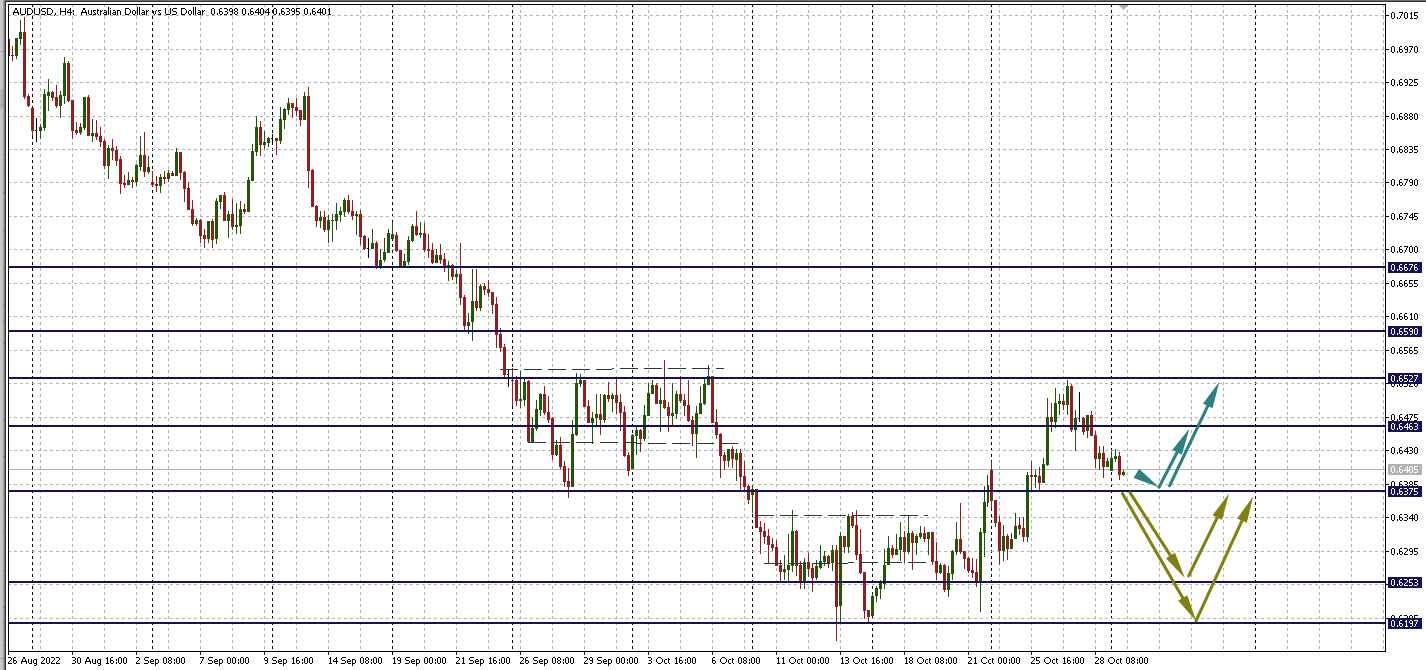Click the 0.6590 price level label
Viewport: 1426px width, 670px height.
click(x=1403, y=331)
